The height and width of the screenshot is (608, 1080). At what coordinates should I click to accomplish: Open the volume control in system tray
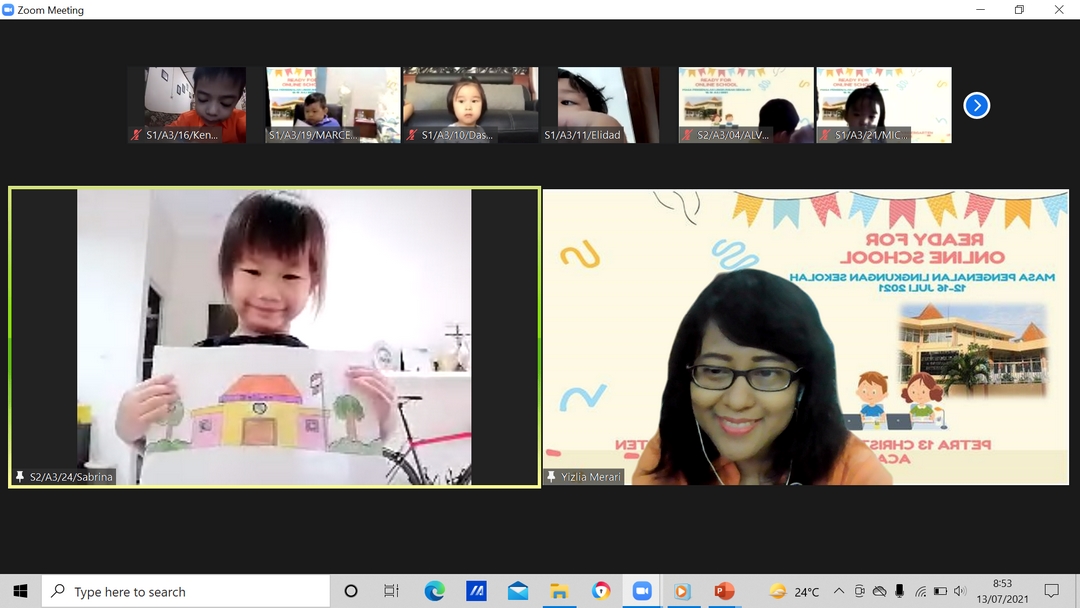point(960,591)
